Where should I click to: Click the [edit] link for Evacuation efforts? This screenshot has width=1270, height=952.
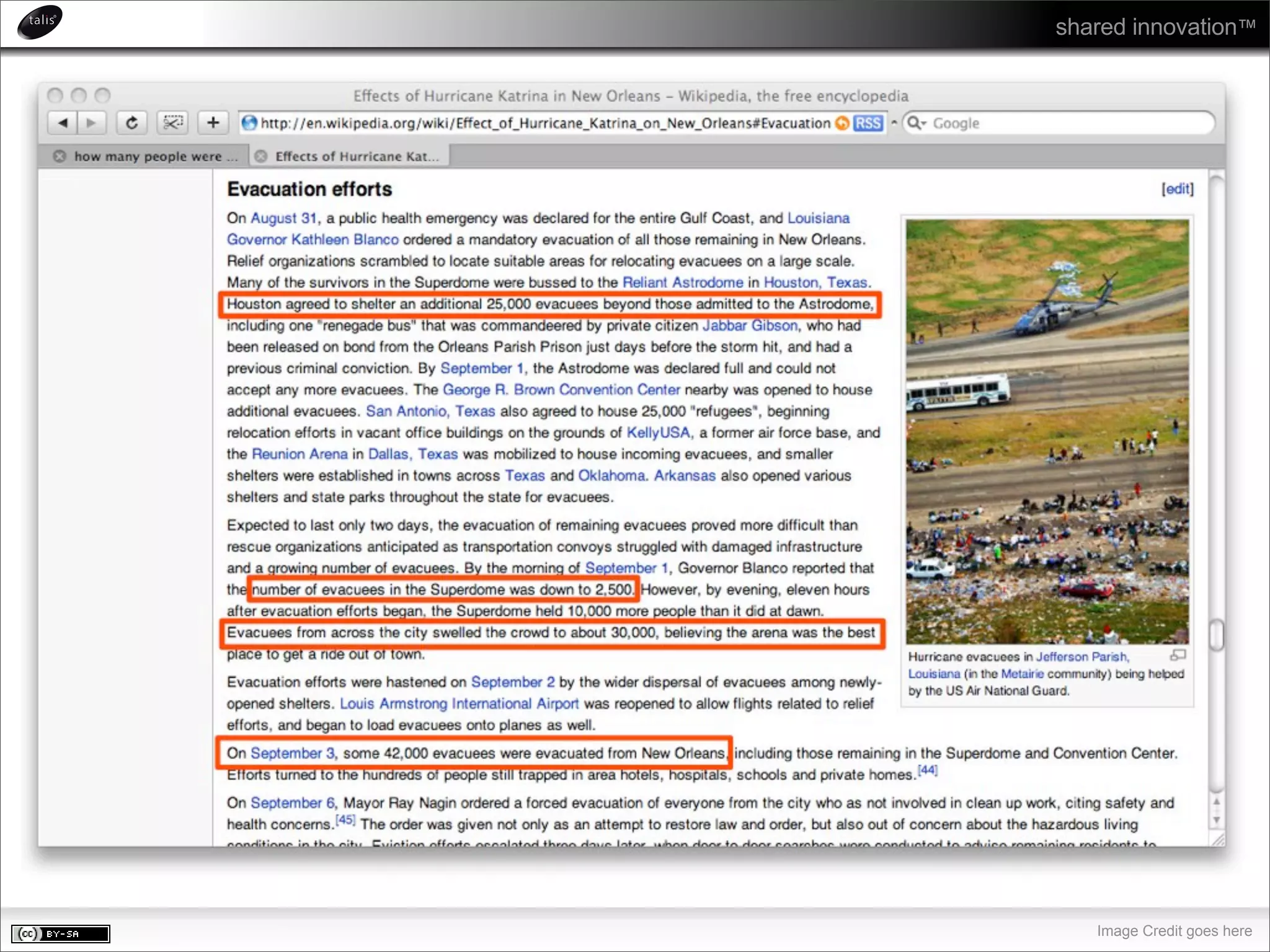coord(1177,189)
